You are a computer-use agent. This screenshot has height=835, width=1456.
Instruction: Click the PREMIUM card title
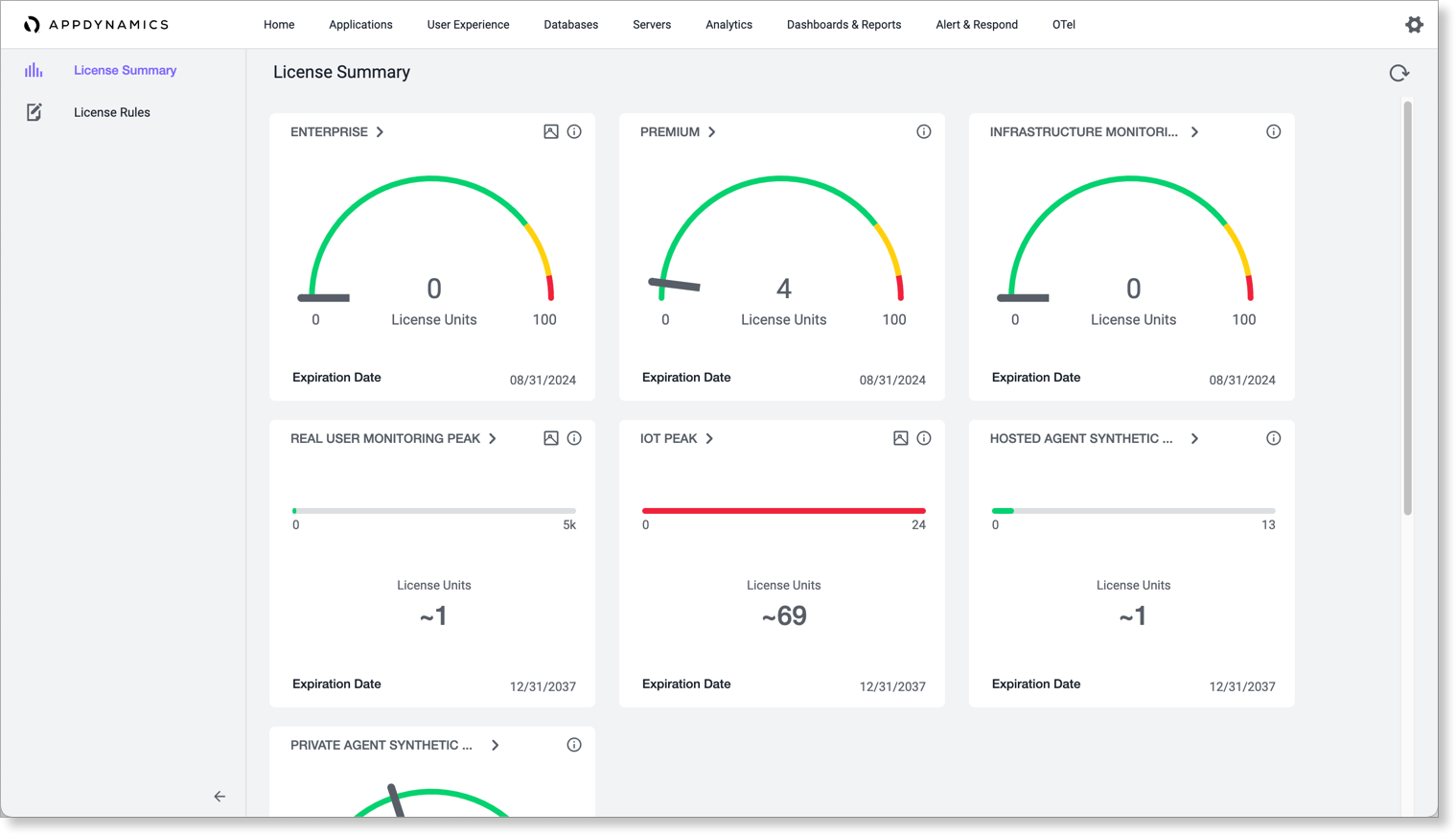[x=670, y=132]
